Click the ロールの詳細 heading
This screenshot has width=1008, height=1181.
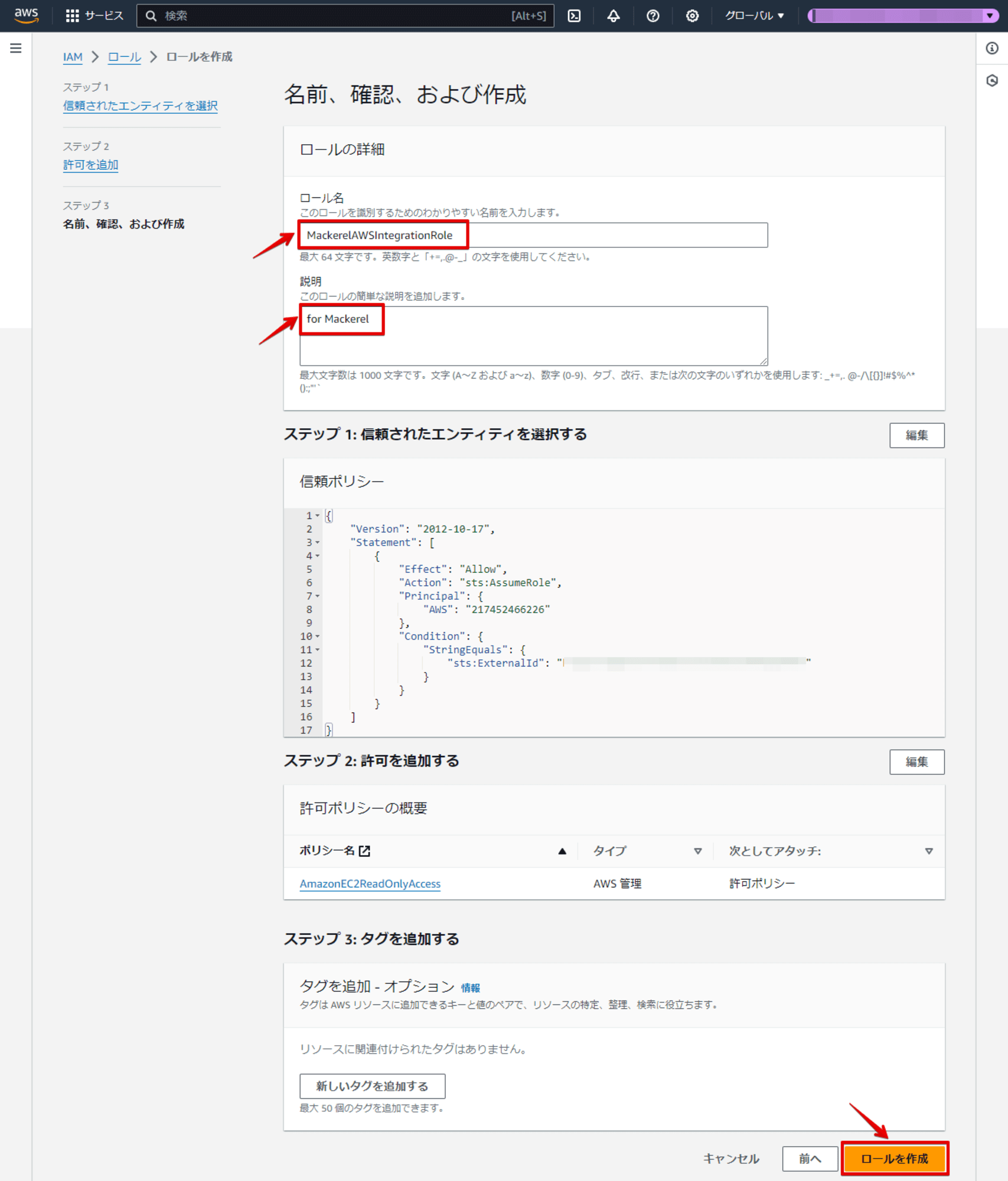click(342, 149)
